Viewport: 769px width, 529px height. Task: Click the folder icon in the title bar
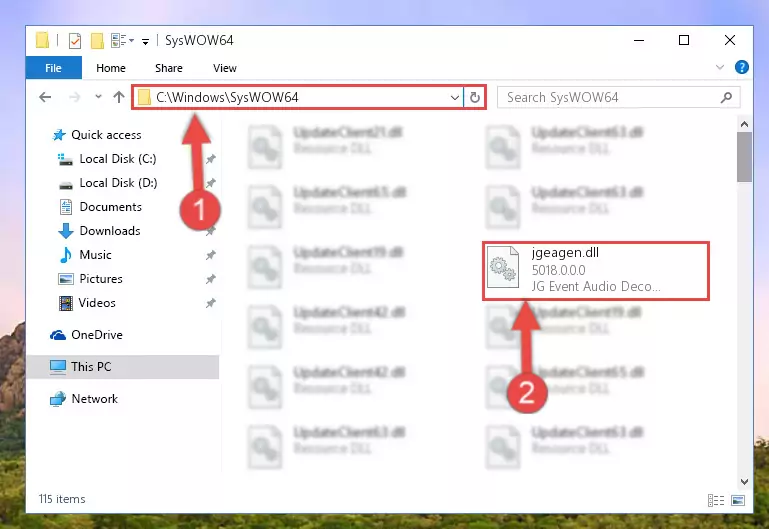[43, 40]
